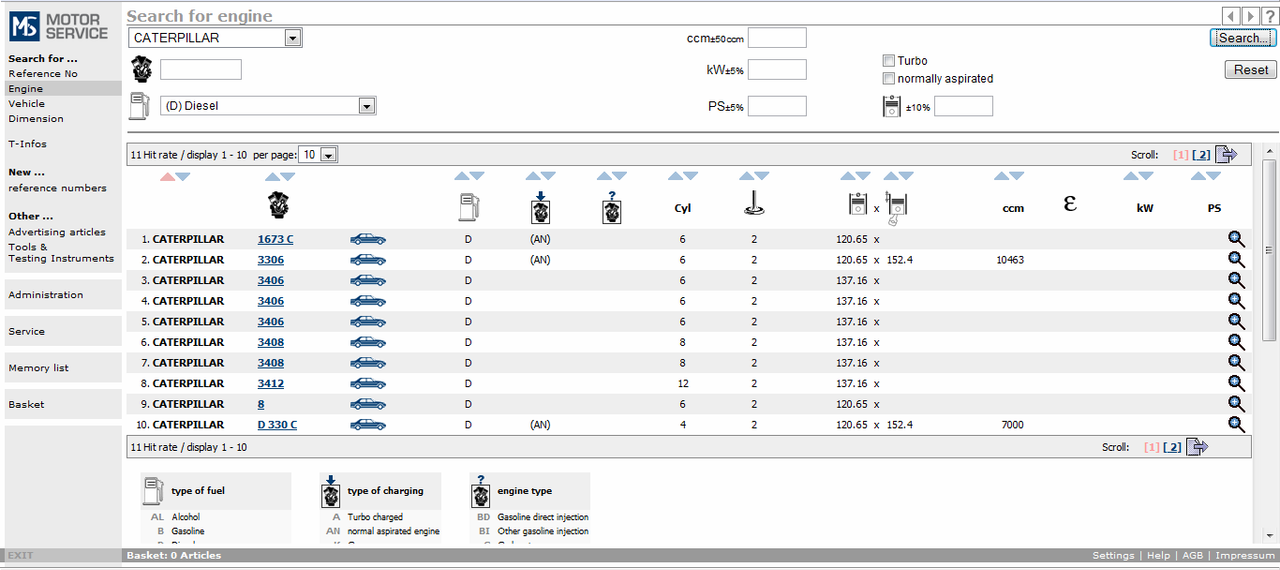This screenshot has height=570, width=1280.
Task: Open details magnifier for engine 8
Action: (1237, 404)
